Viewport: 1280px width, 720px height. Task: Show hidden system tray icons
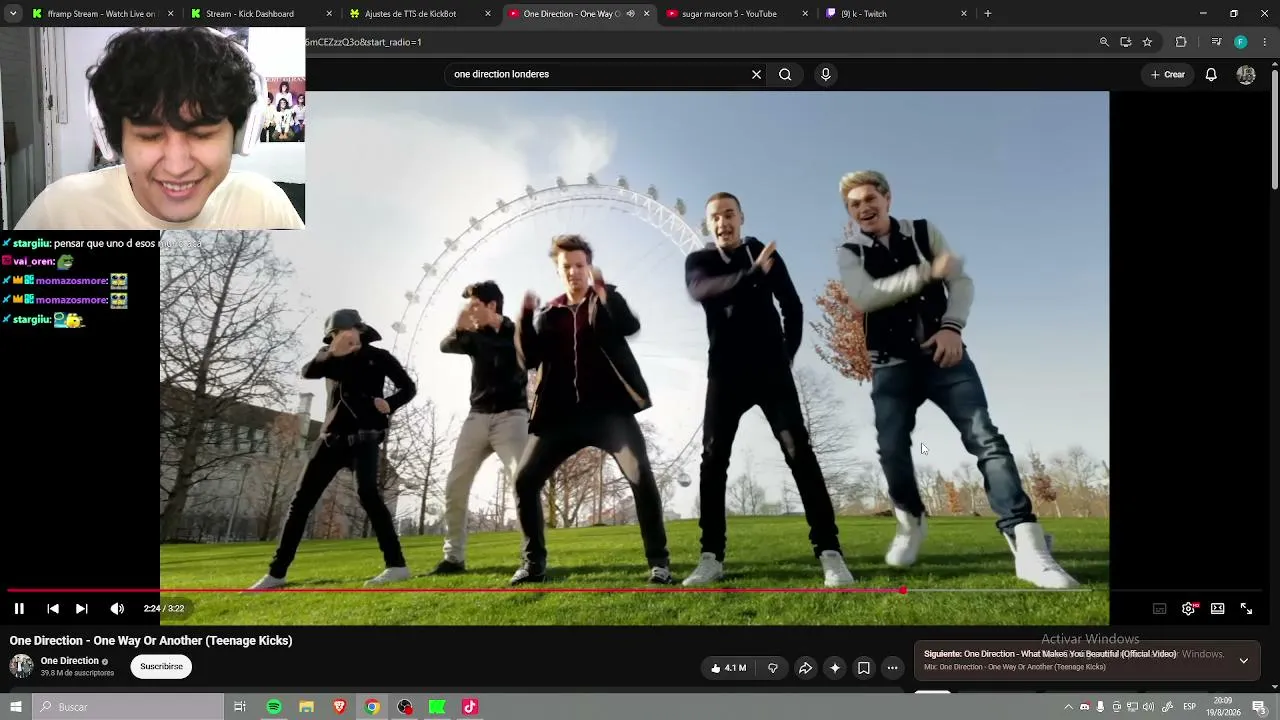click(x=1068, y=707)
